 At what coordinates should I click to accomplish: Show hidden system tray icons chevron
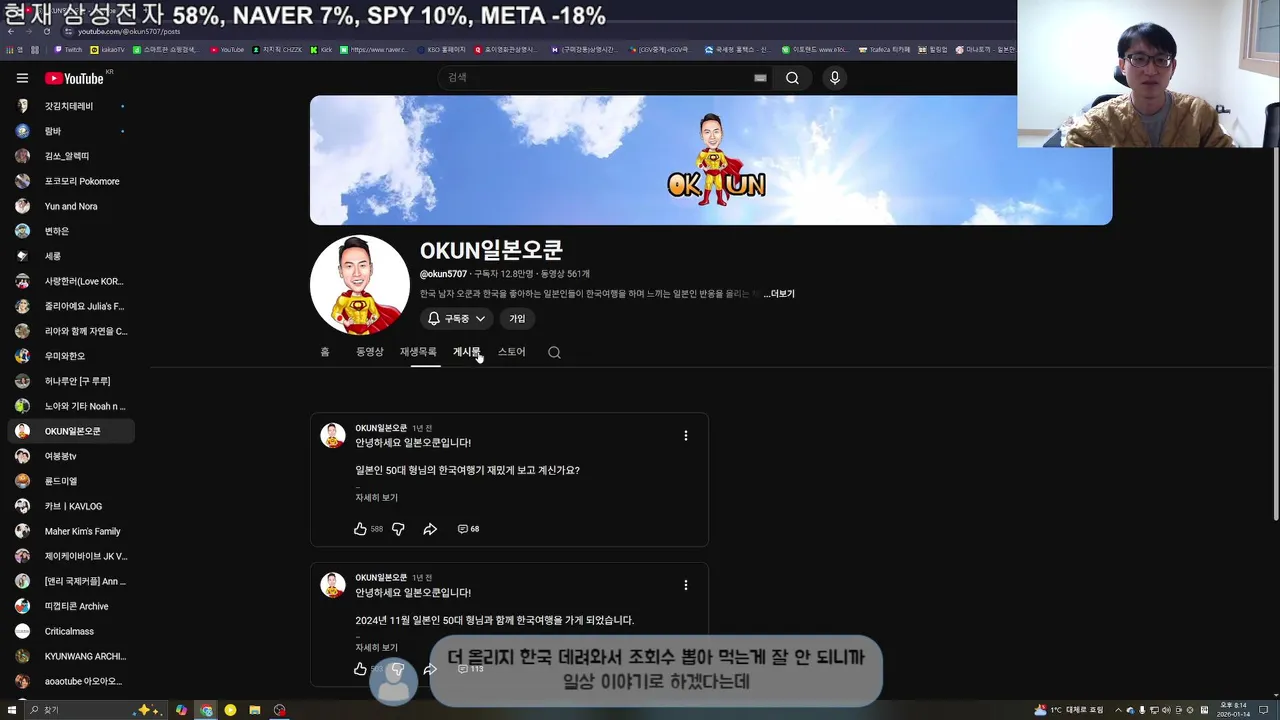(1118, 710)
